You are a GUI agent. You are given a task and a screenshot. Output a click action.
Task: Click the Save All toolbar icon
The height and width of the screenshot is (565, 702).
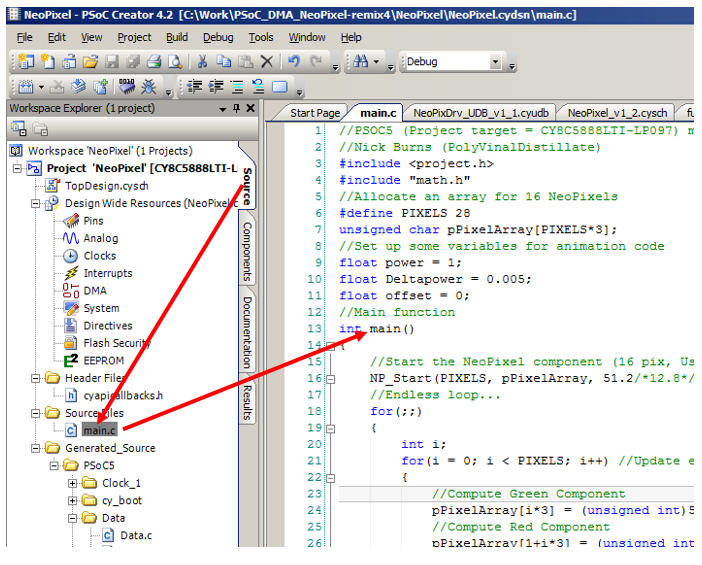pyautogui.click(x=133, y=61)
